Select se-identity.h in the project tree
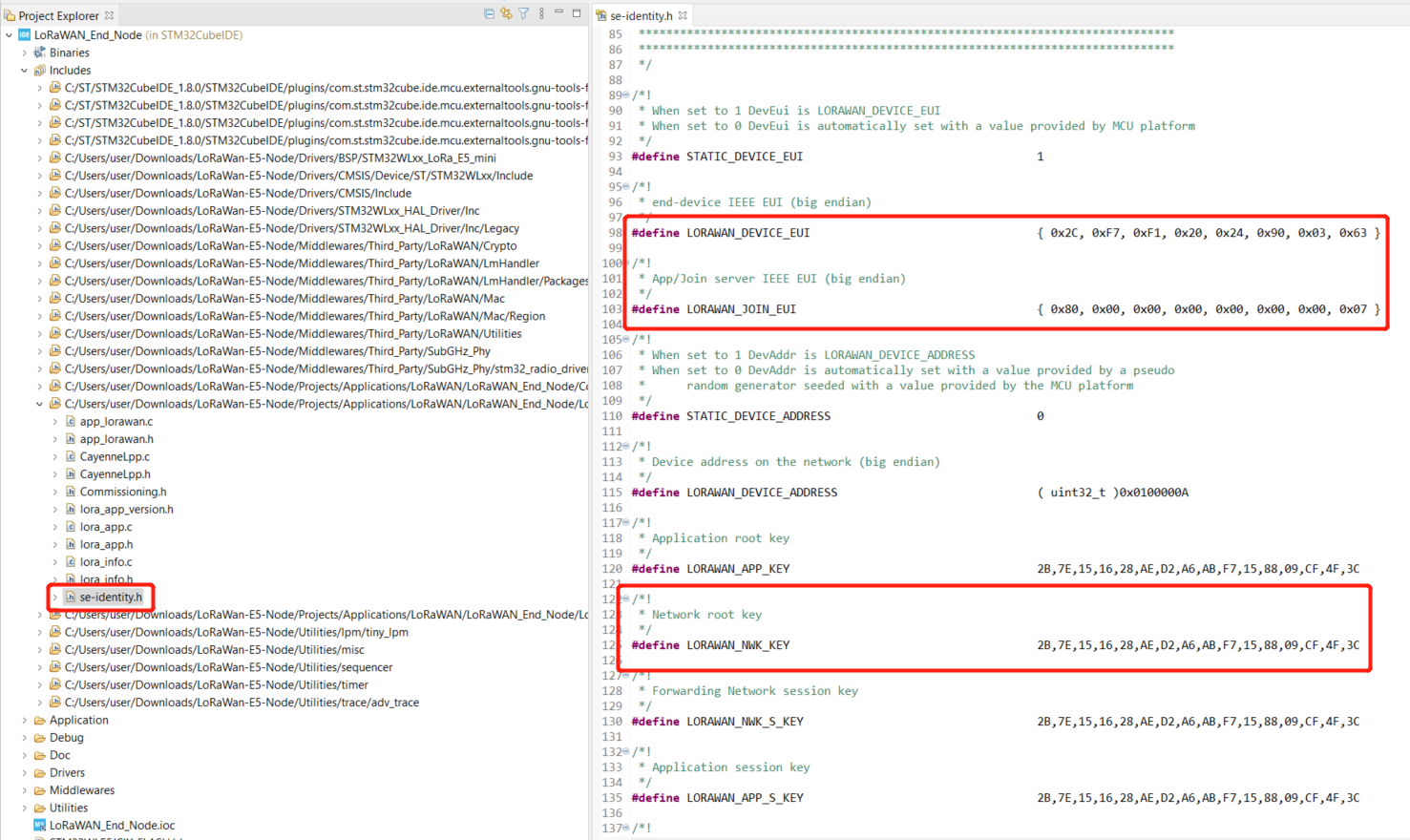 coord(111,598)
